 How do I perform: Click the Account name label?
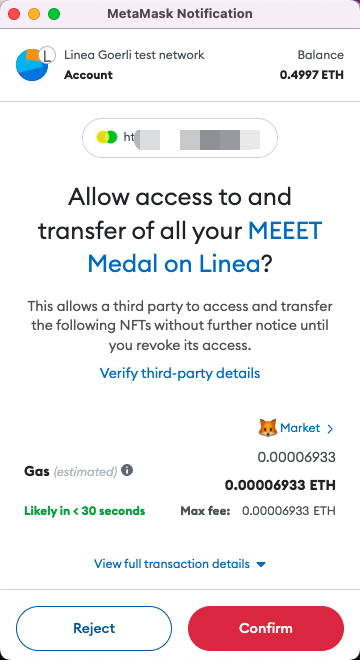[x=88, y=75]
